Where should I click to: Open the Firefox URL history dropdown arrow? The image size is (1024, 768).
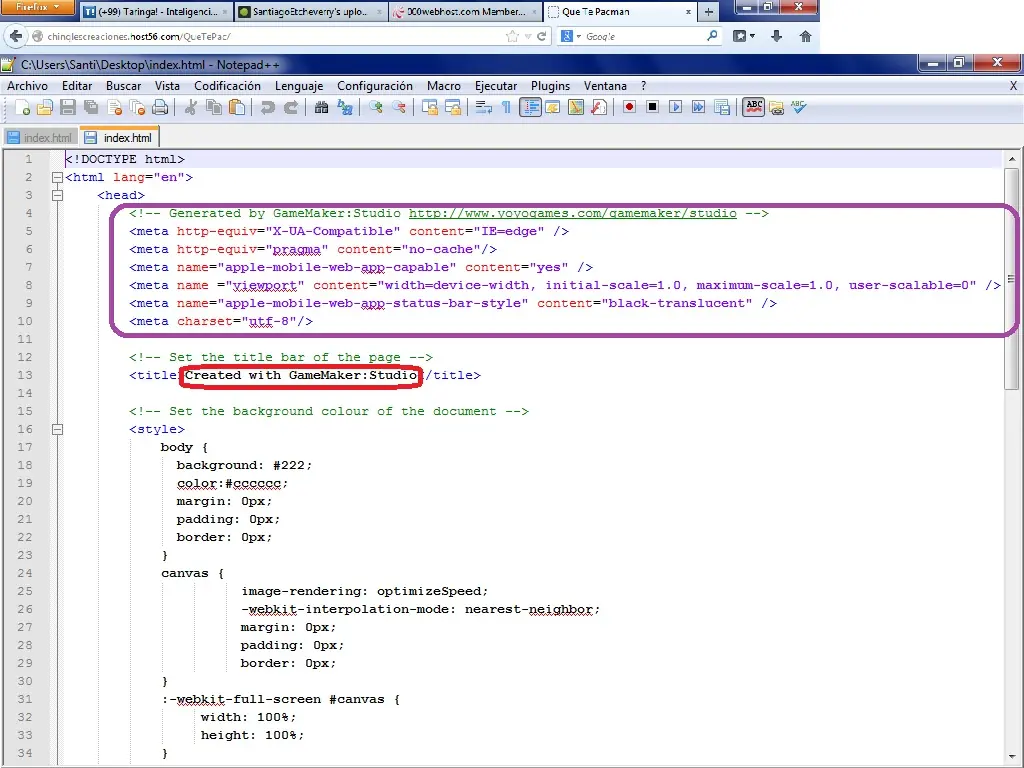[528, 37]
